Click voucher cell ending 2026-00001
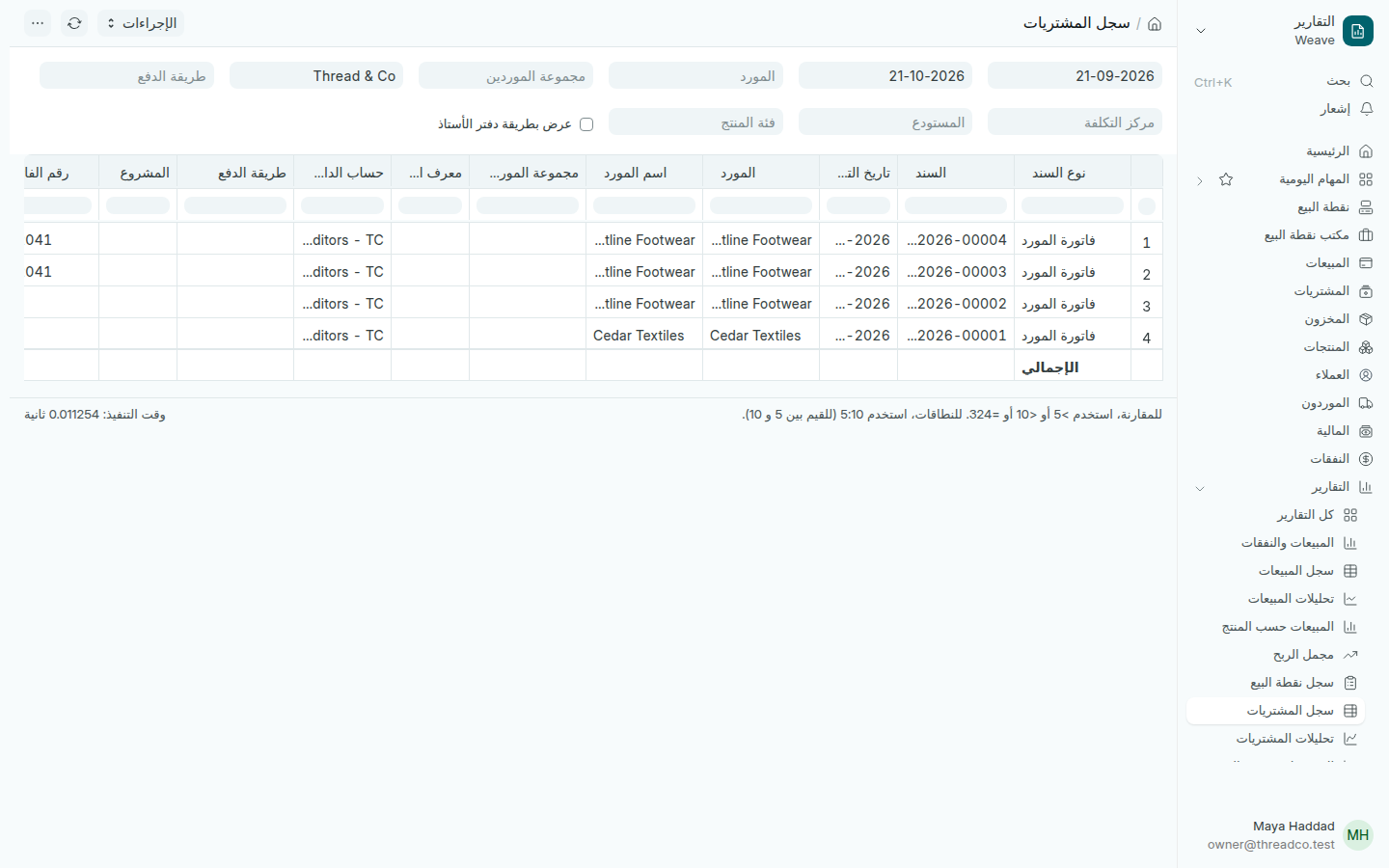 [956, 336]
